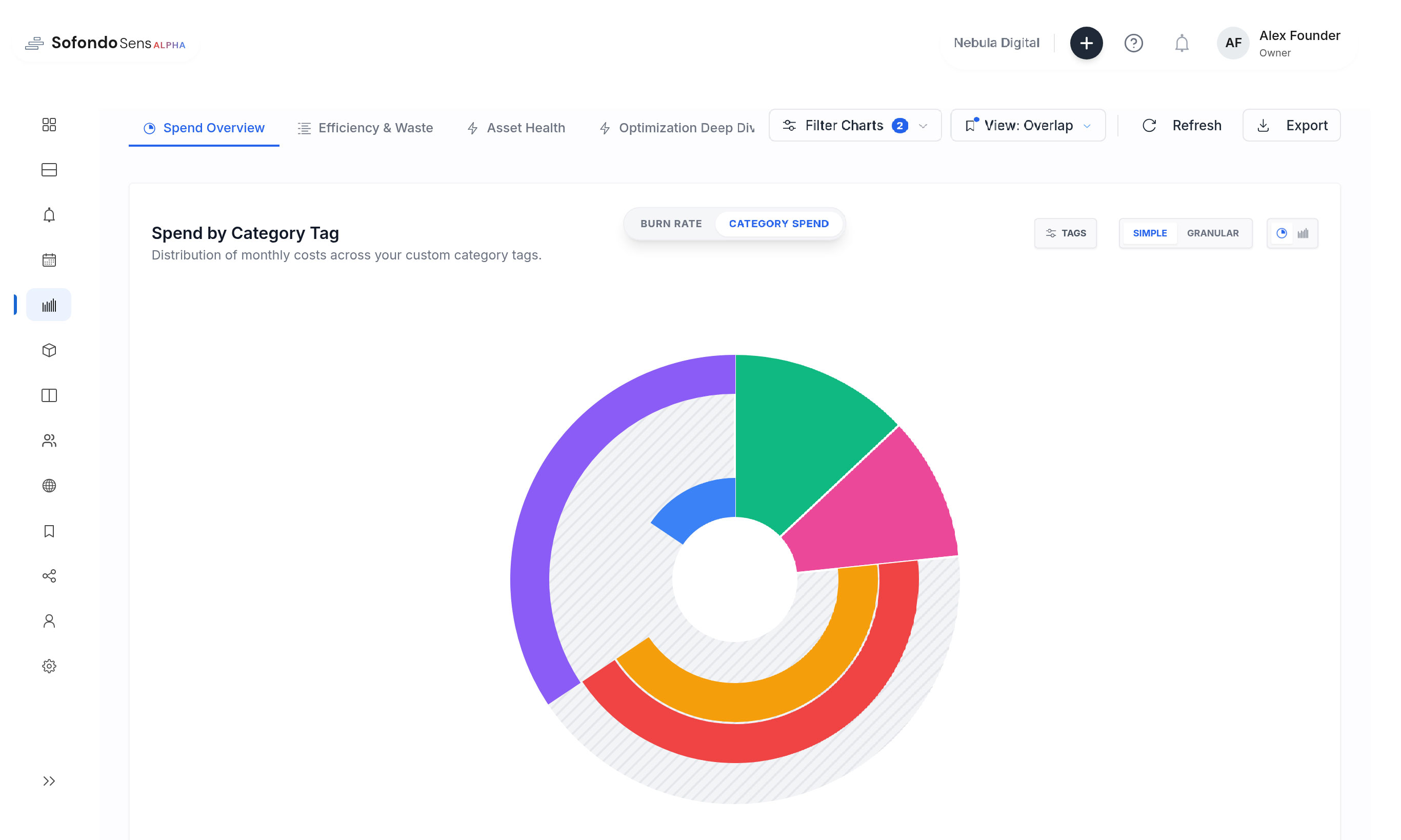Open Settings via the gear icon
The image size is (1401, 840).
pos(49,666)
